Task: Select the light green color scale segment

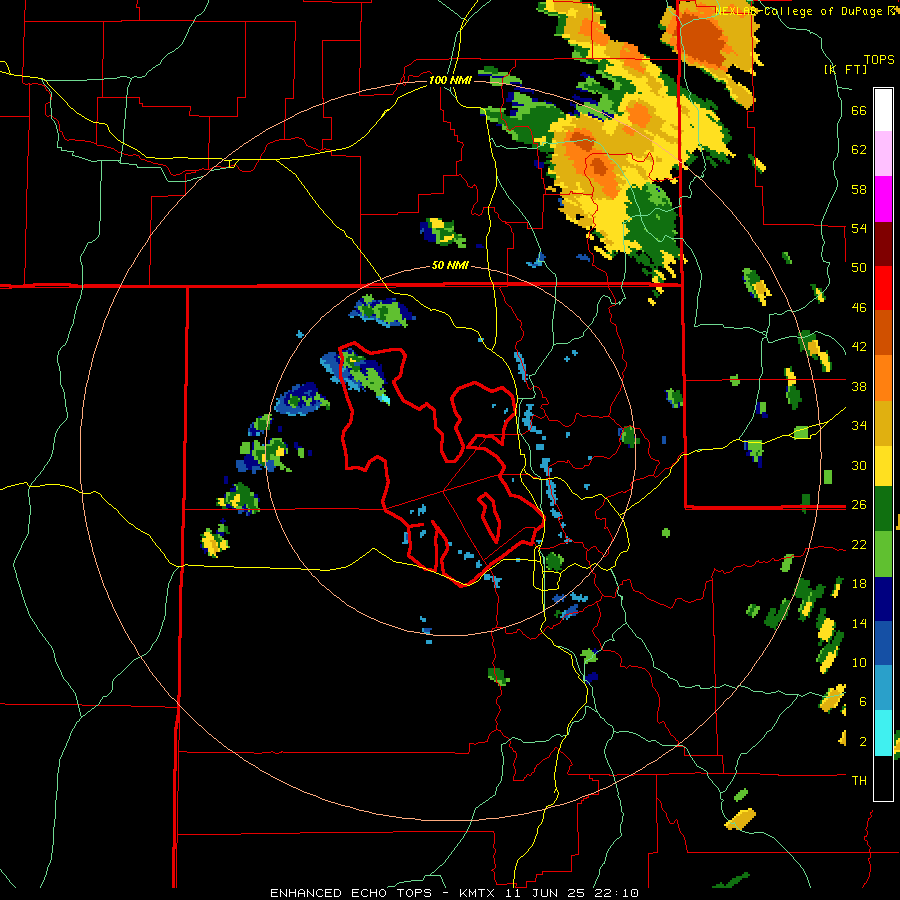Action: (883, 554)
